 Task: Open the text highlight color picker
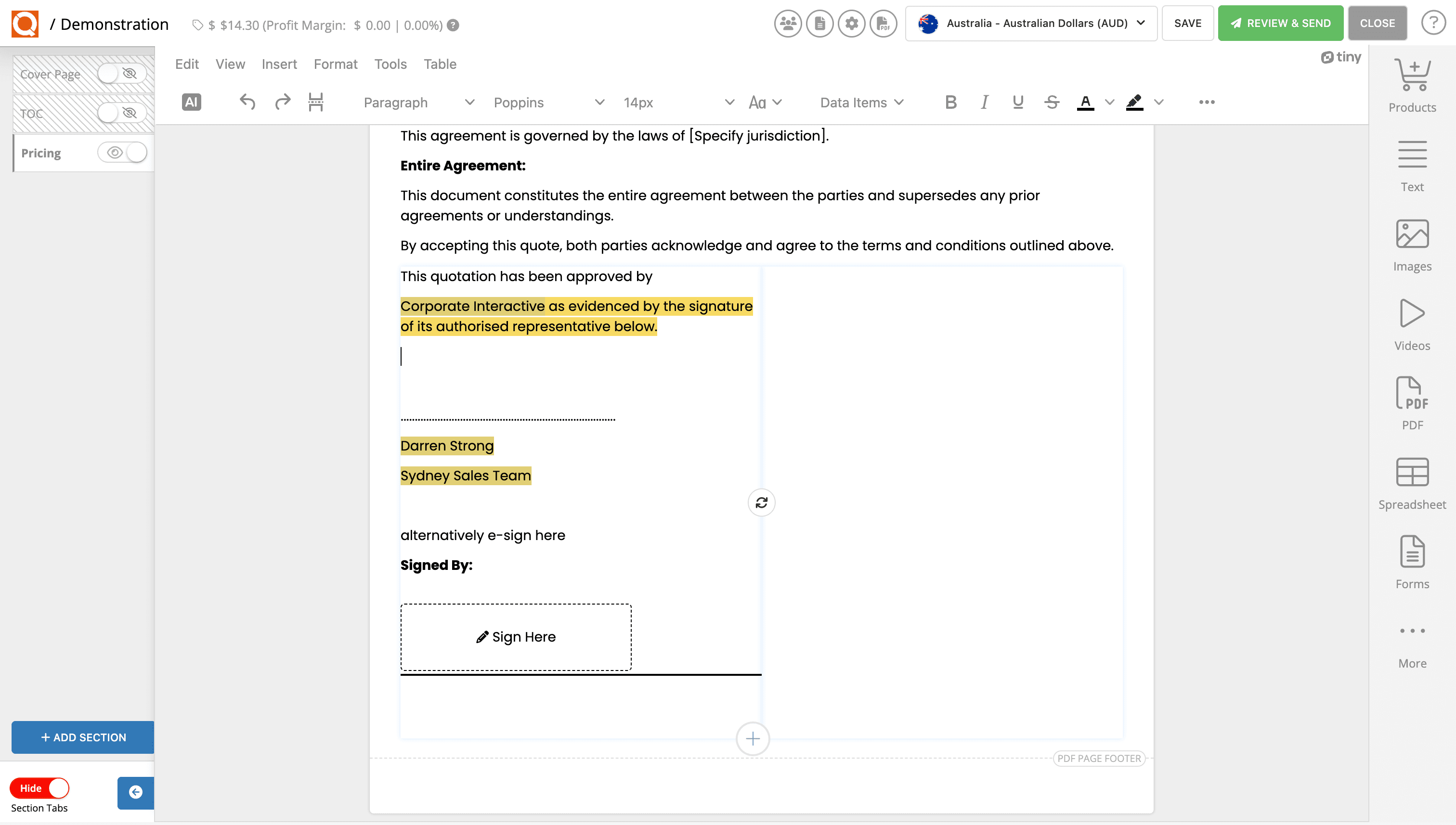point(1158,103)
